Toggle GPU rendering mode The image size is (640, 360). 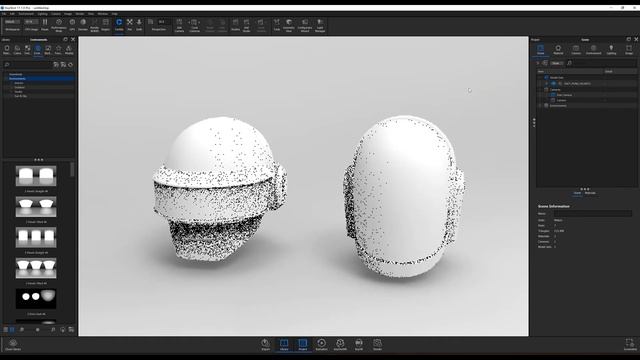(x=72, y=24)
